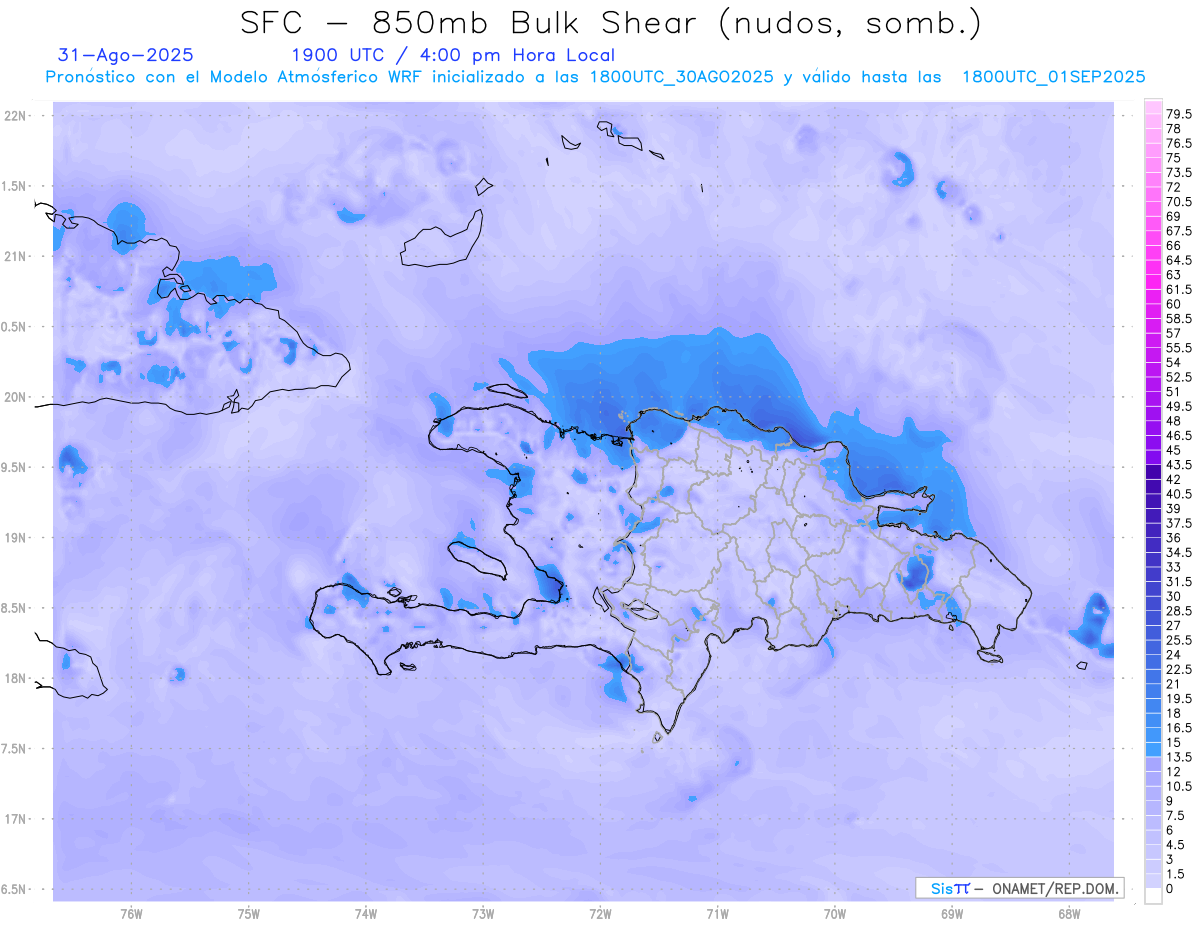Viewport: 1200px width, 927px height.
Task: Click the '1800UTC_01SEP2025' valid-until text
Action: pos(1054,77)
